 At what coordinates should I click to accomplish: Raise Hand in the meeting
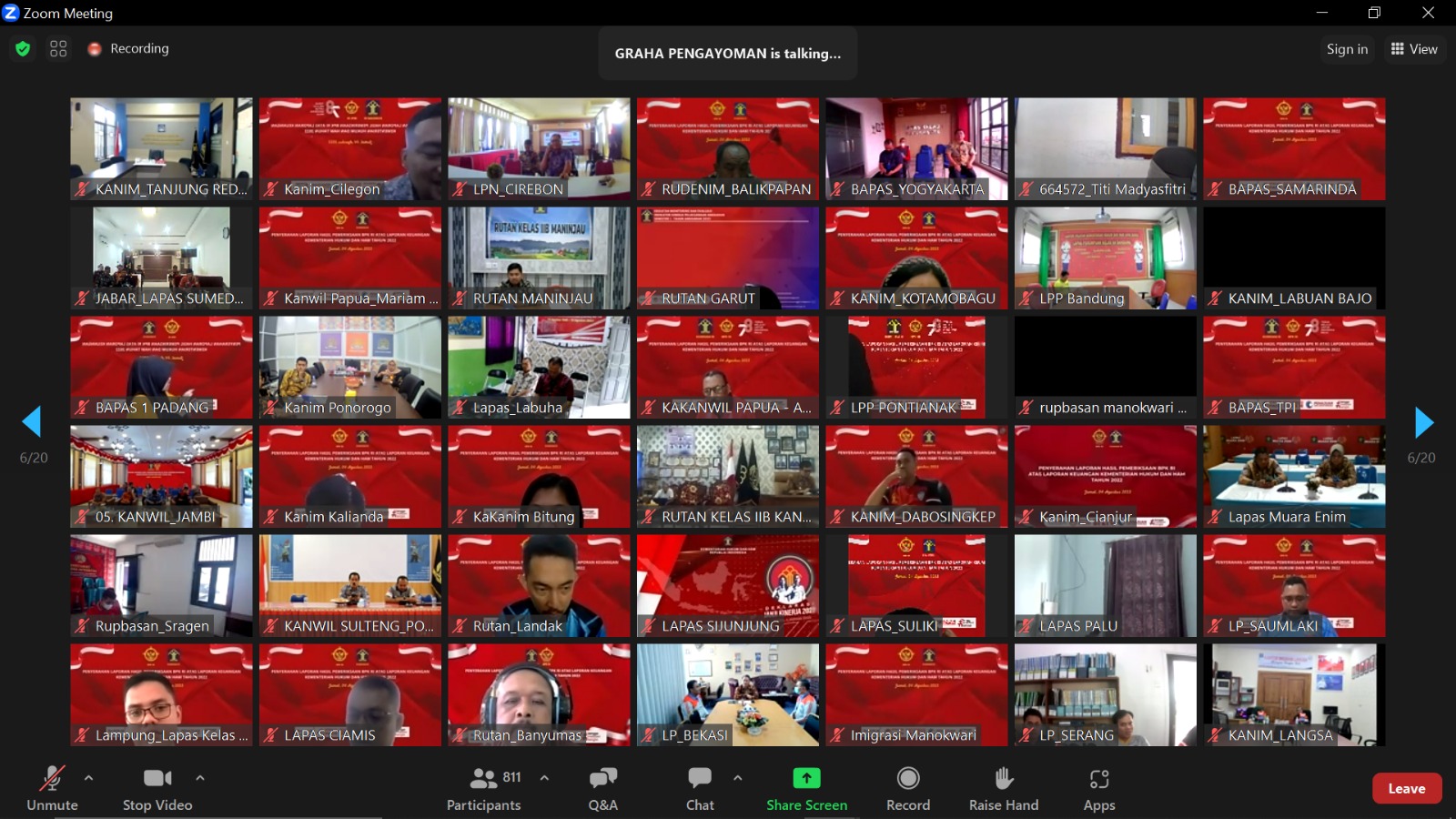point(1003,779)
